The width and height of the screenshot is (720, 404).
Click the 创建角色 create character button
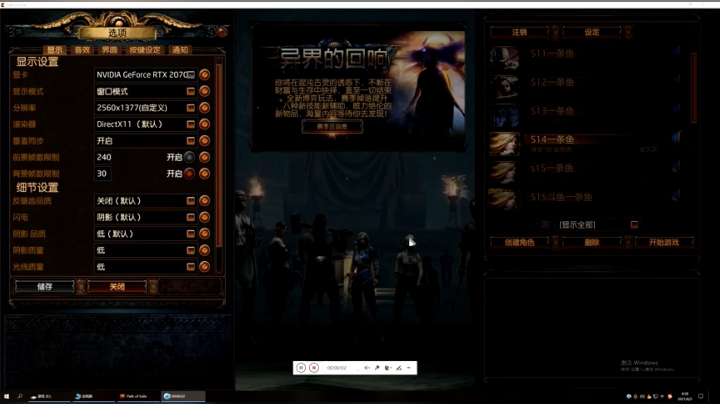[519, 242]
